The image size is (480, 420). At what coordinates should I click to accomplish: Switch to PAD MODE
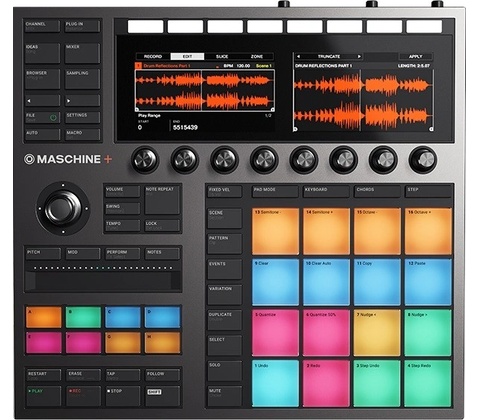point(275,192)
